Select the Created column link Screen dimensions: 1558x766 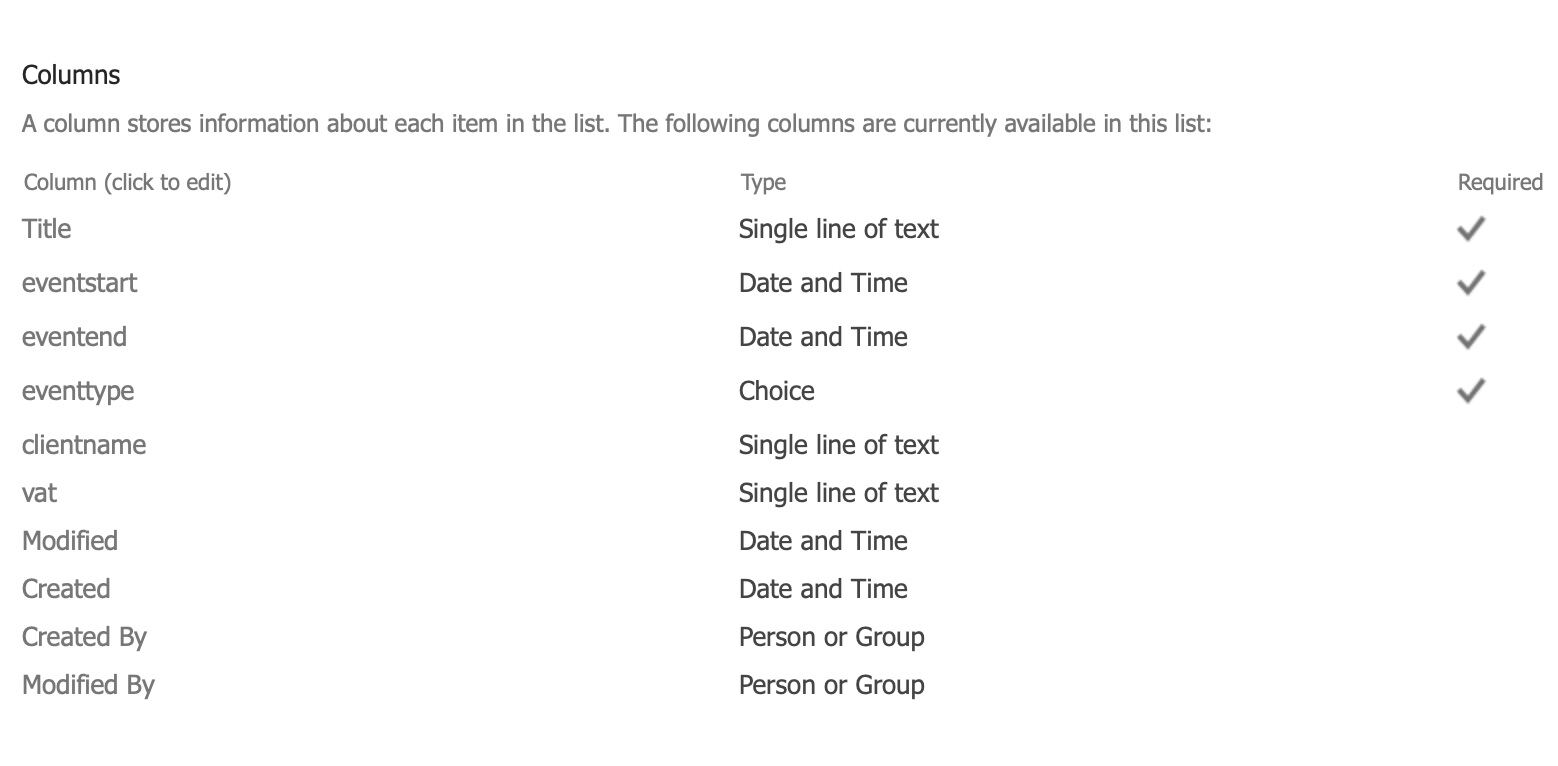66,589
